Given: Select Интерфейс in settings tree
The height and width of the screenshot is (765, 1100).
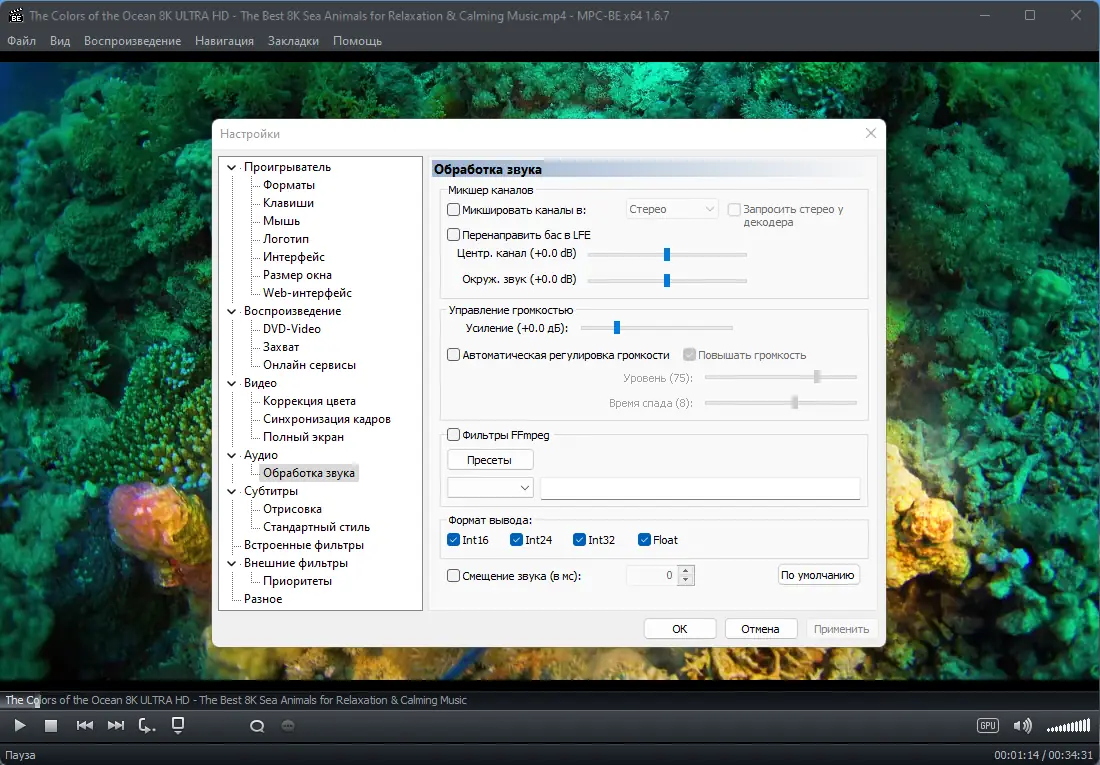Looking at the screenshot, I should pos(294,257).
